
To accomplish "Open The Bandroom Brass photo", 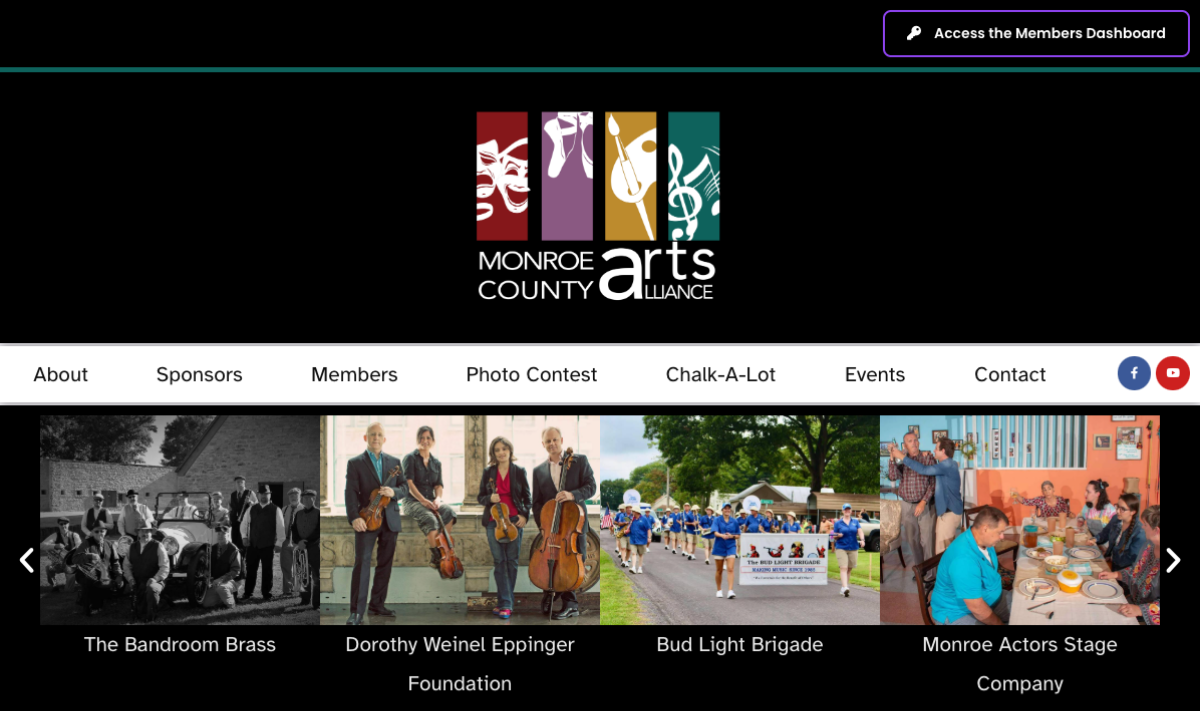I will tap(180, 520).
